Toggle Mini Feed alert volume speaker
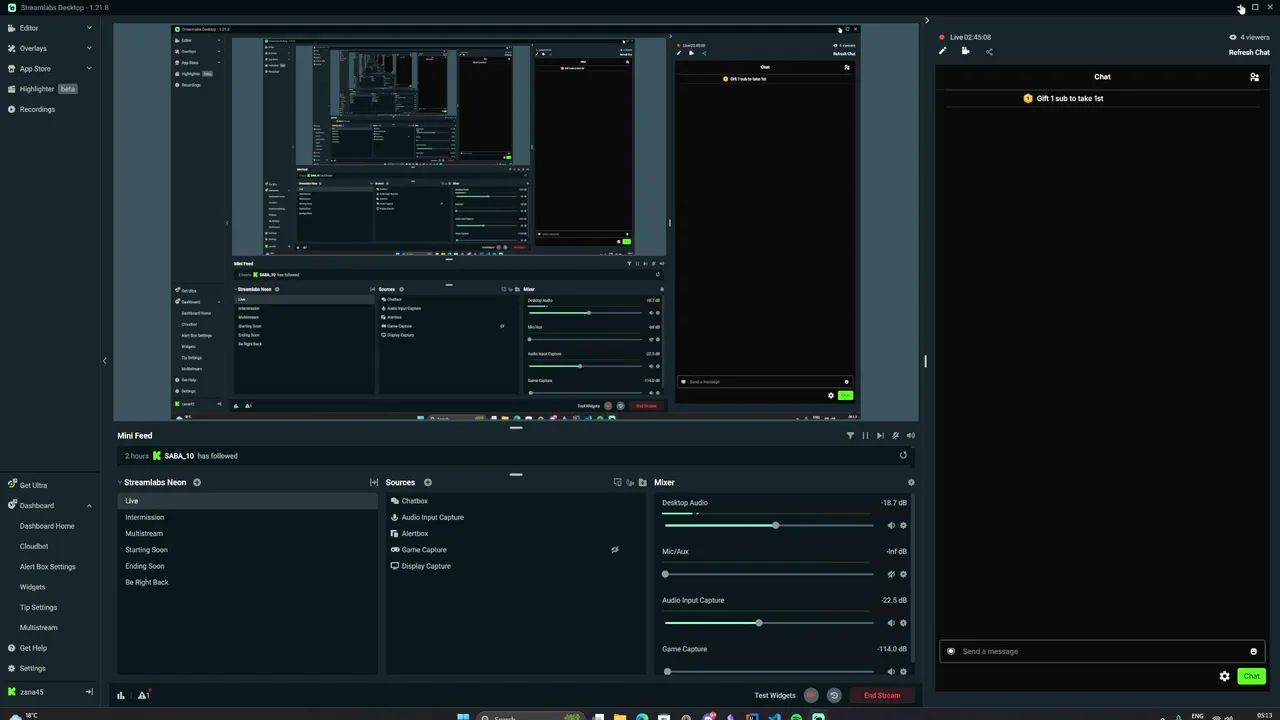The height and width of the screenshot is (720, 1280). (910, 436)
